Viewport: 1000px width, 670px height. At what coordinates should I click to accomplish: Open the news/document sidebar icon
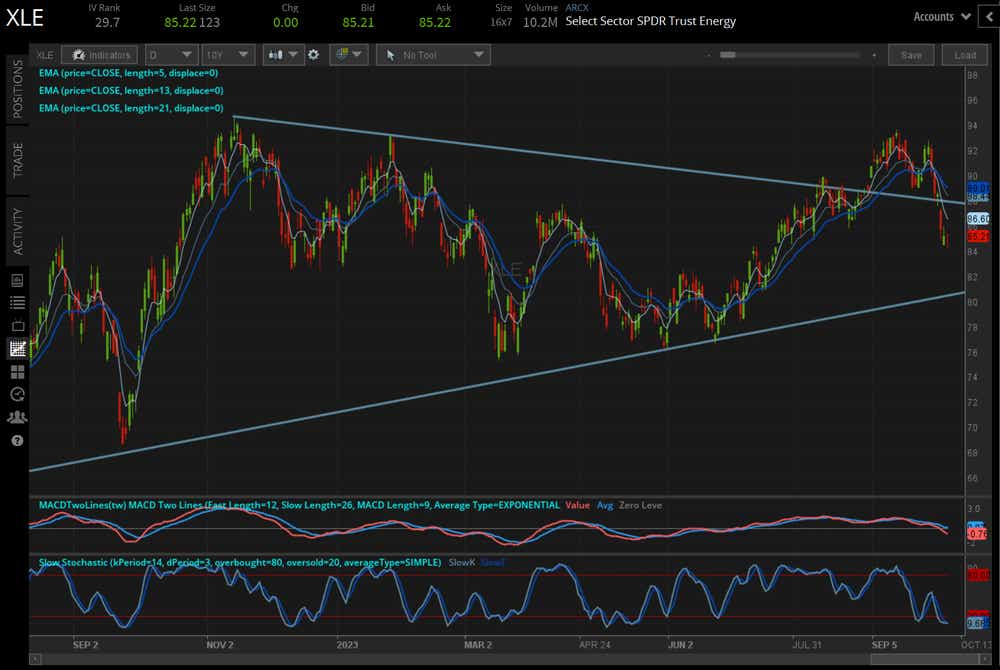click(17, 280)
